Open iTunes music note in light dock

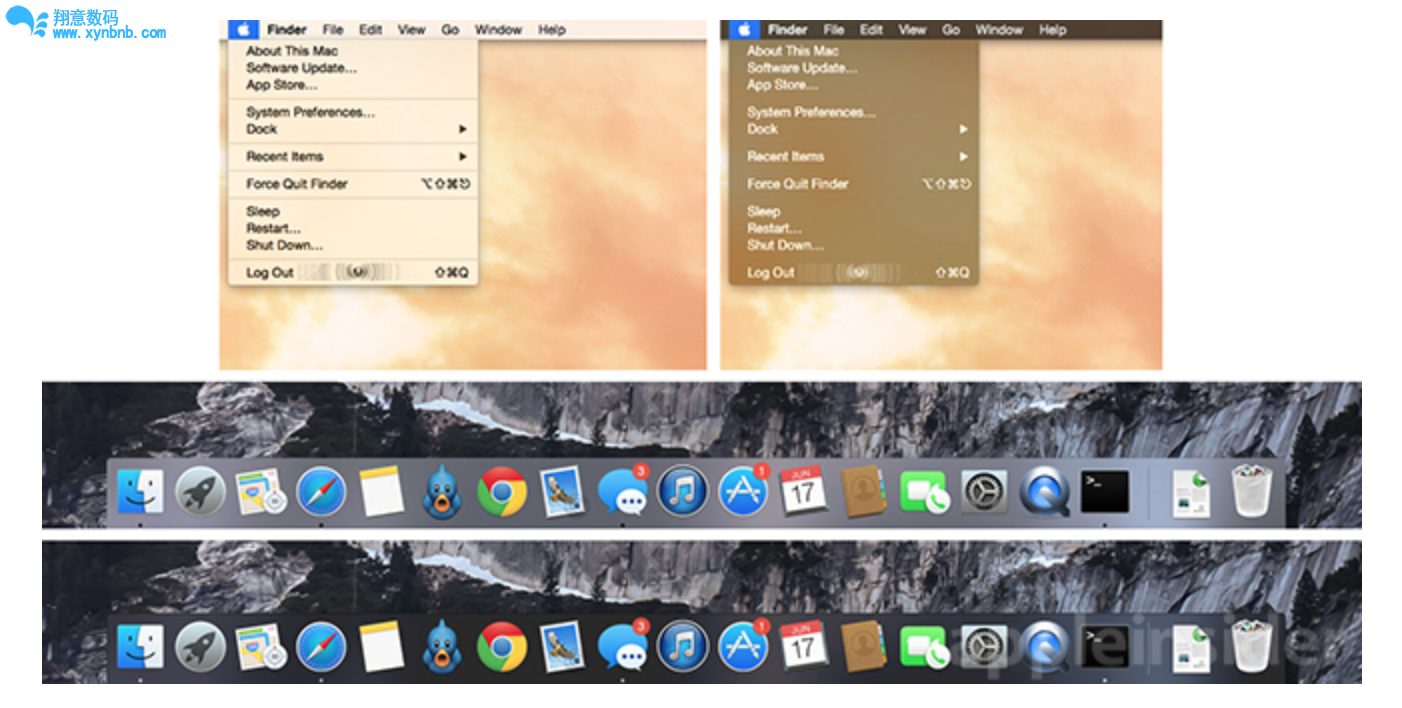[x=683, y=491]
